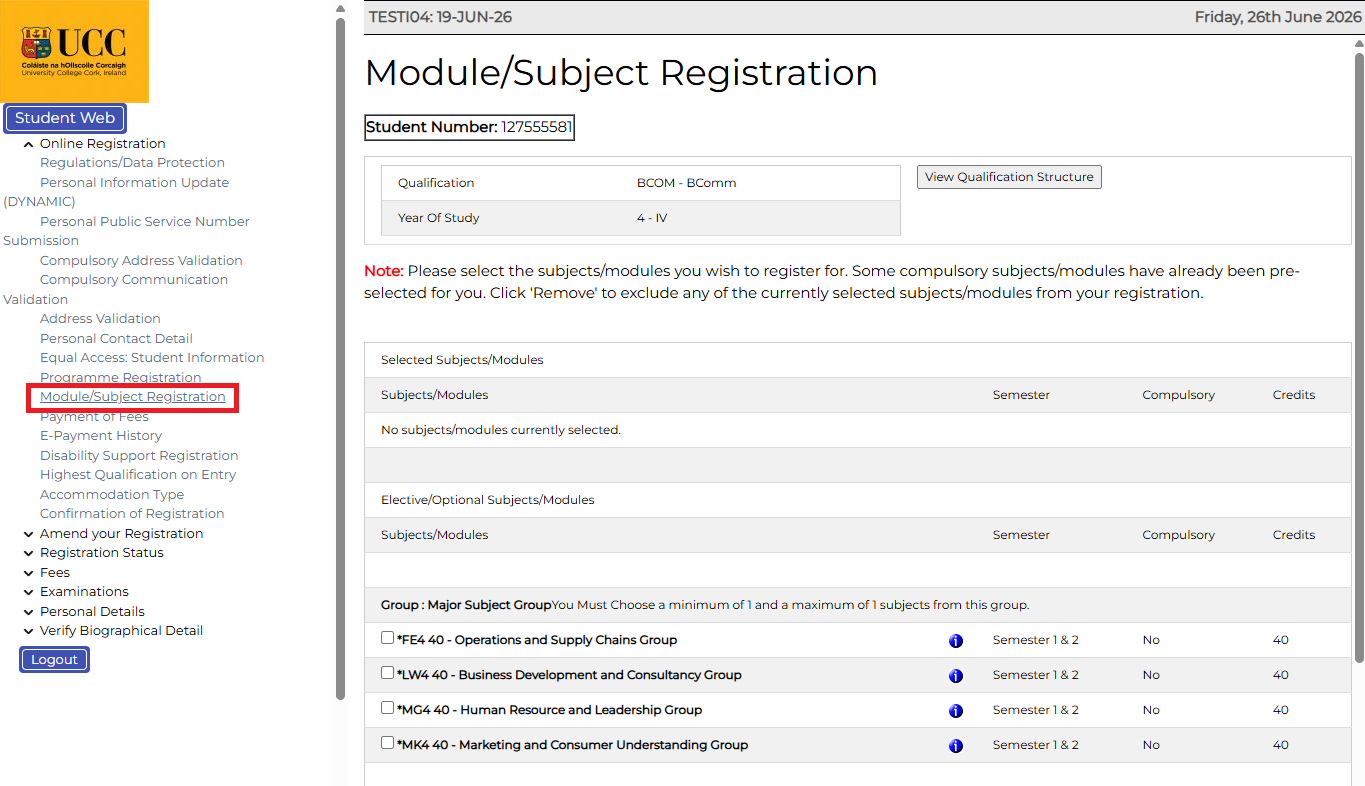Open info icon for Business Development and Consultancy
The image size is (1365, 786).
956,676
